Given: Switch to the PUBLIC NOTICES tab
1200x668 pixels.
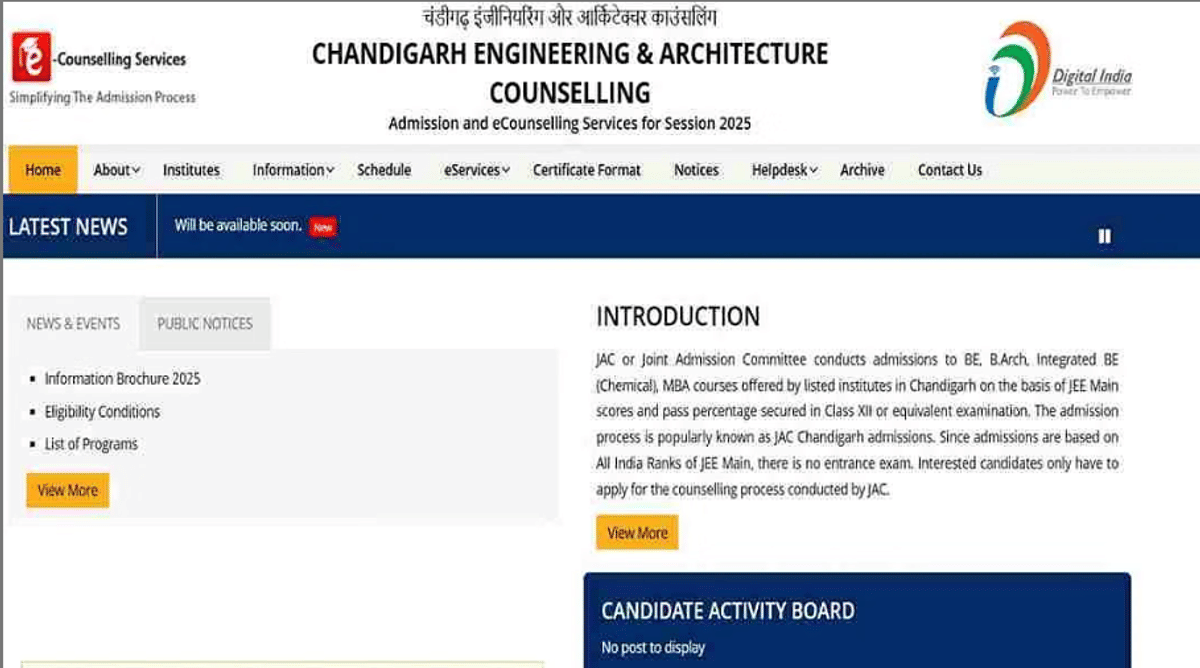Looking at the screenshot, I should point(204,323).
